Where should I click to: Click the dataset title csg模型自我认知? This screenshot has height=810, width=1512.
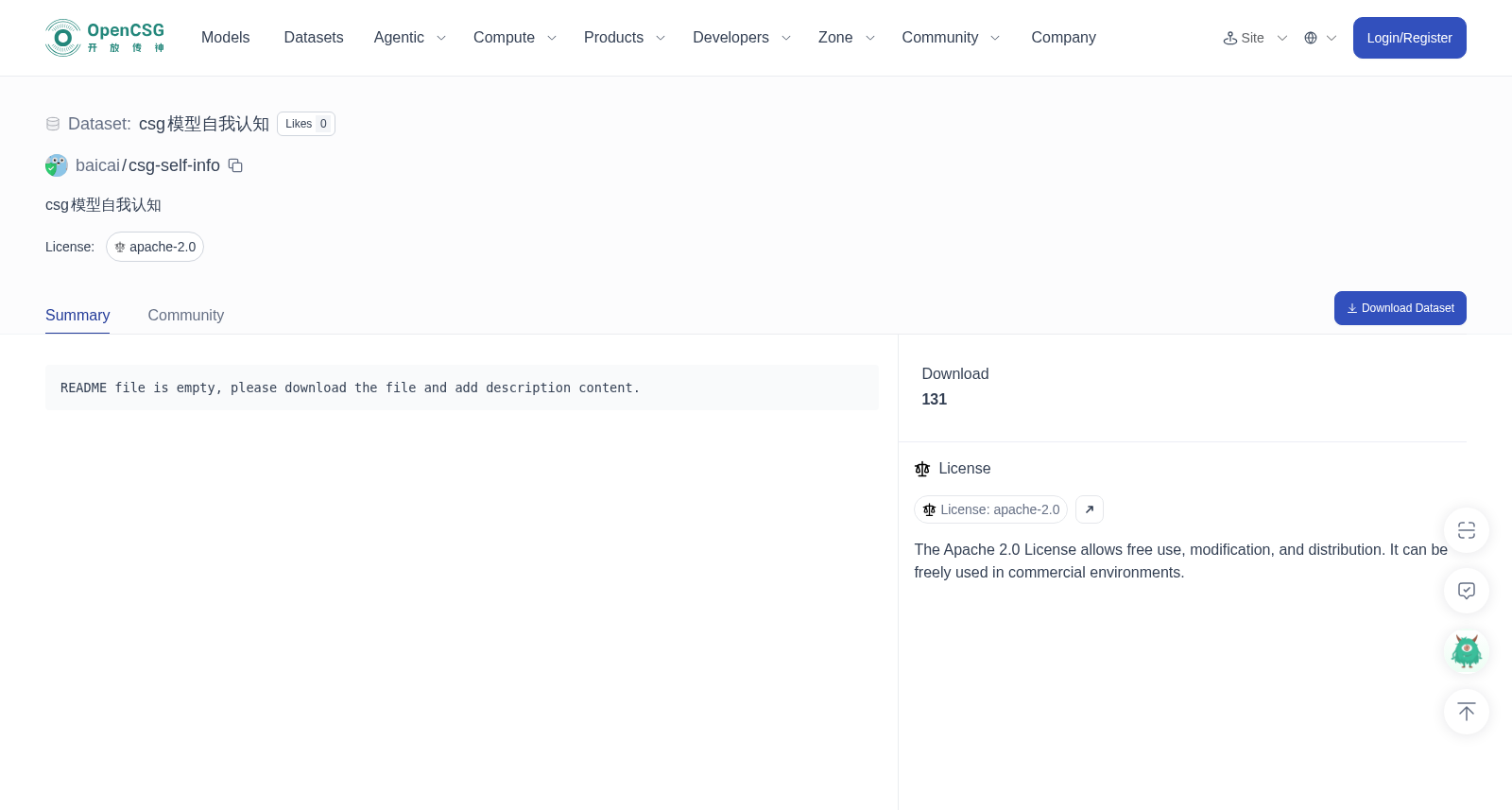pos(204,124)
